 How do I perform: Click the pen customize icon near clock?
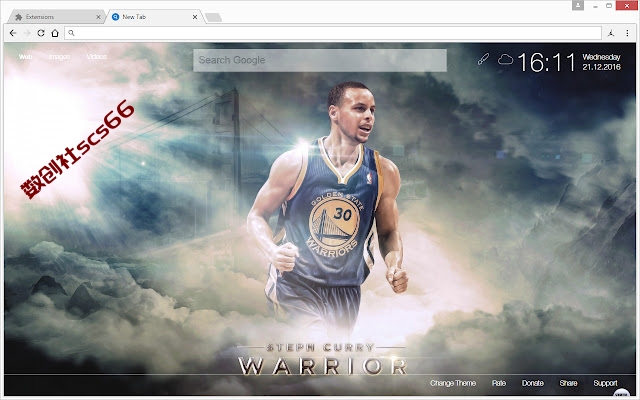coord(483,60)
